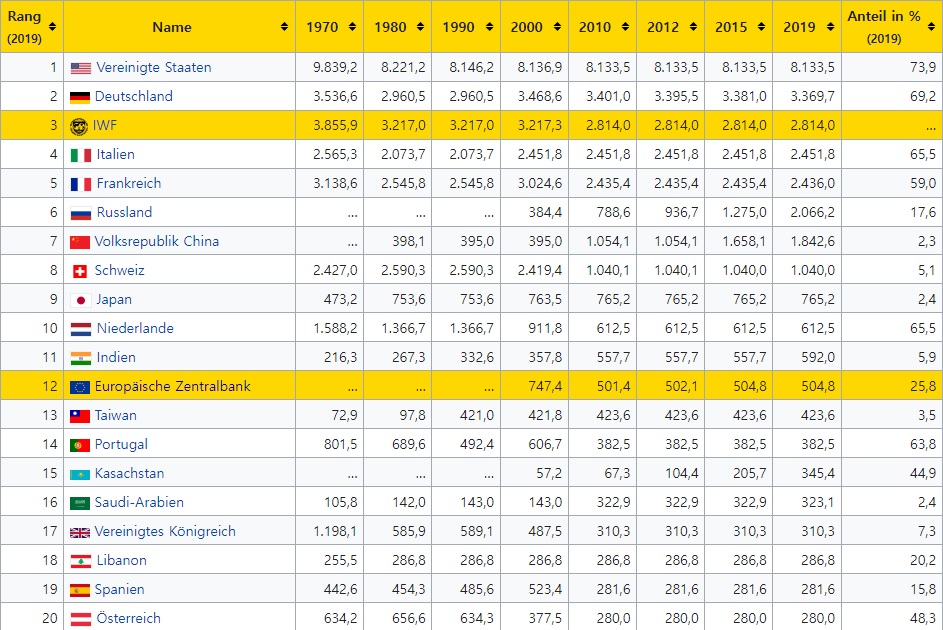Viewport: 943px width, 630px height.
Task: Select Russland's 2019 value 2.066,2
Action: point(812,212)
